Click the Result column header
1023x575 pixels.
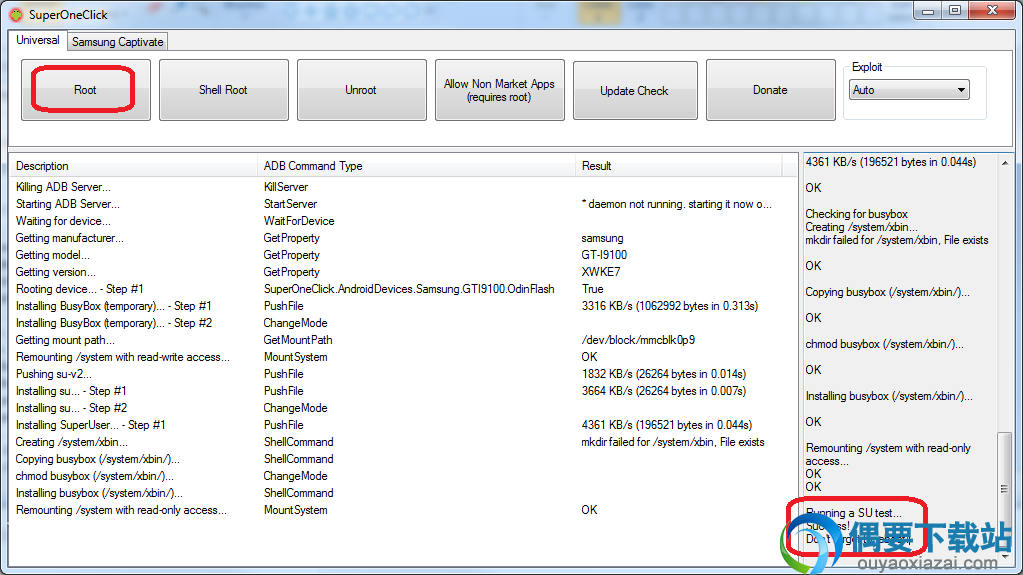(x=679, y=166)
